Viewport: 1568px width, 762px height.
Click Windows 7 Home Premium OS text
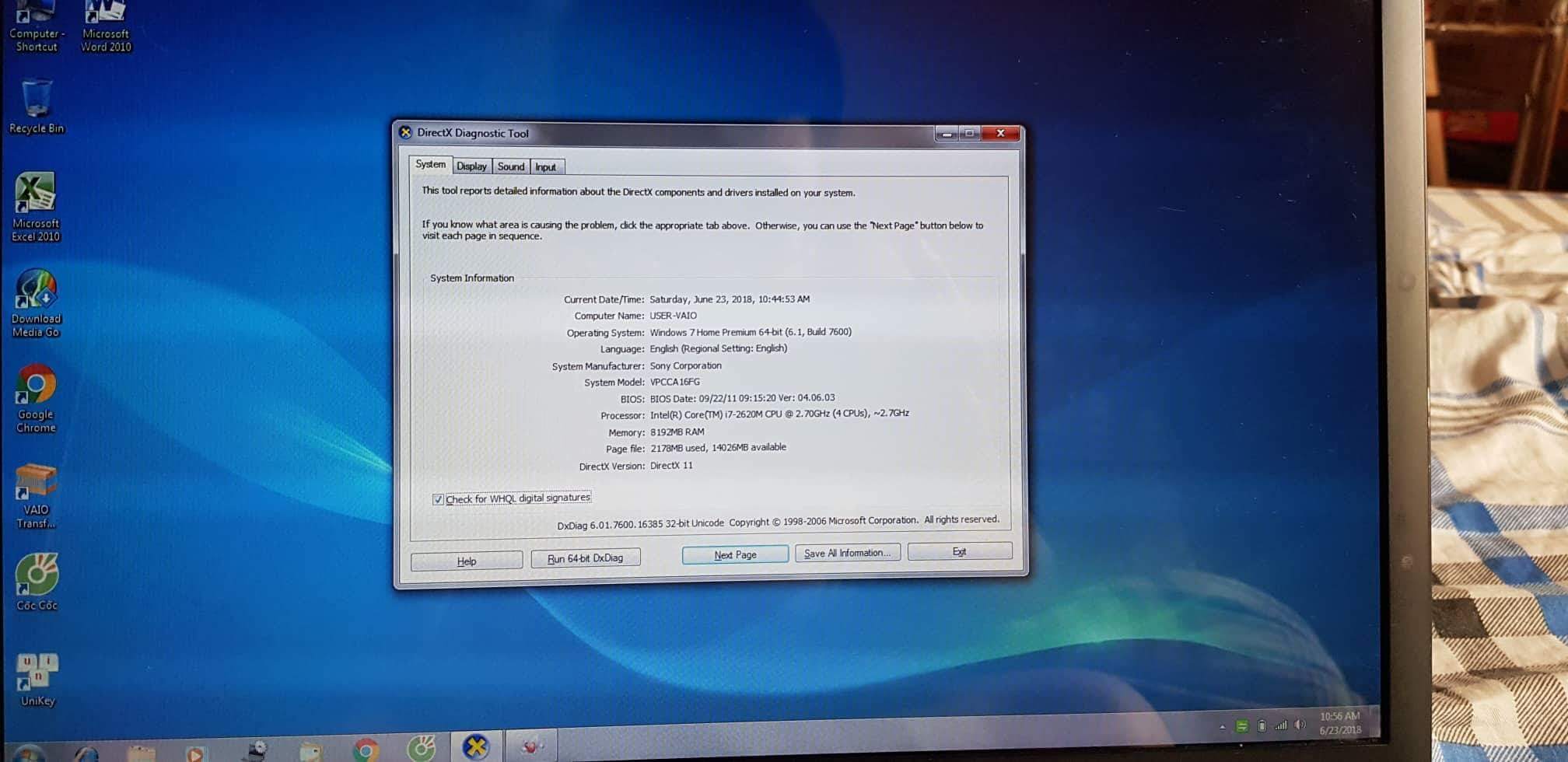tap(751, 332)
